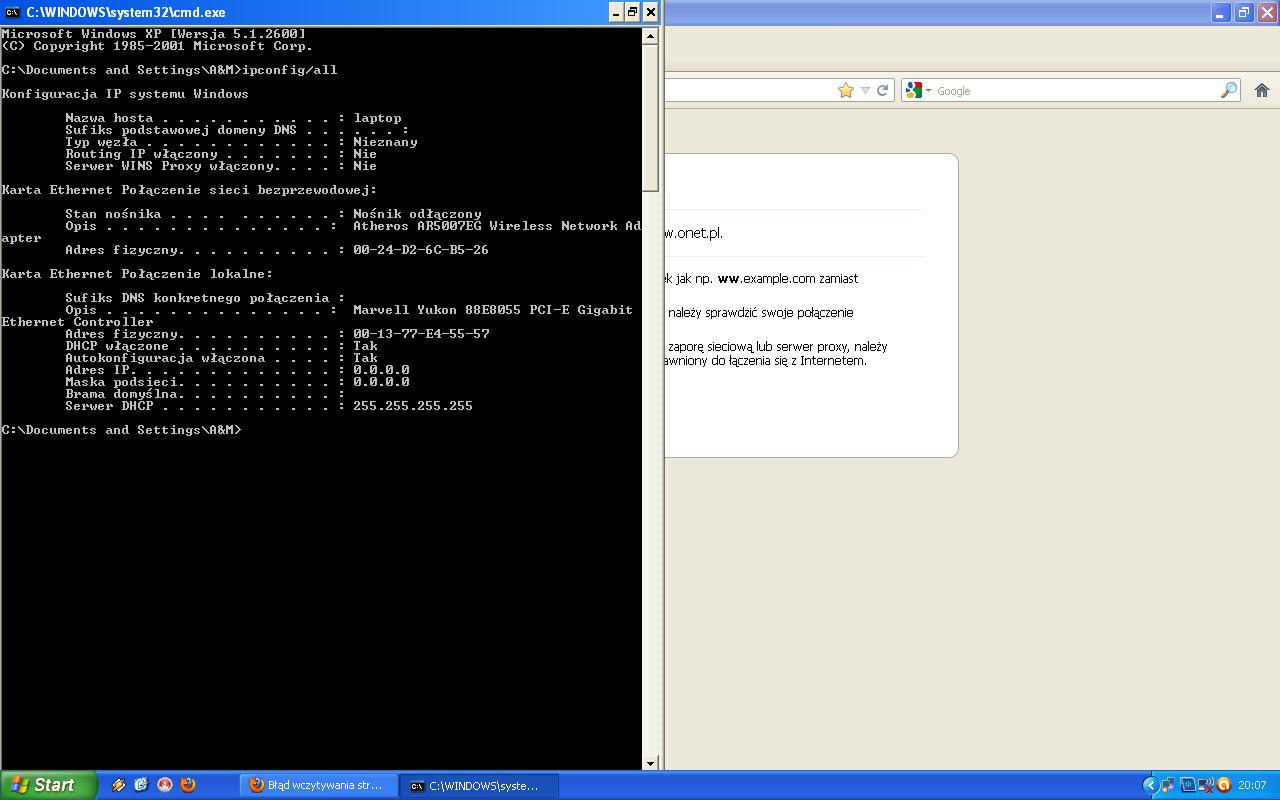Bookmark this page with the star icon
Image resolution: width=1280 pixels, height=800 pixels.
coord(846,90)
